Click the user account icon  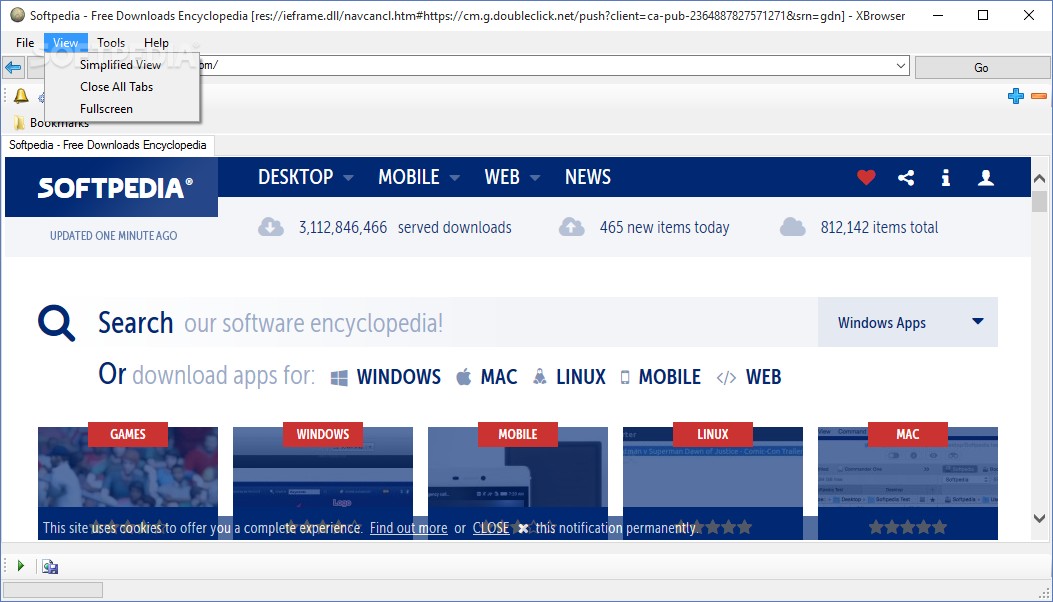(986, 177)
